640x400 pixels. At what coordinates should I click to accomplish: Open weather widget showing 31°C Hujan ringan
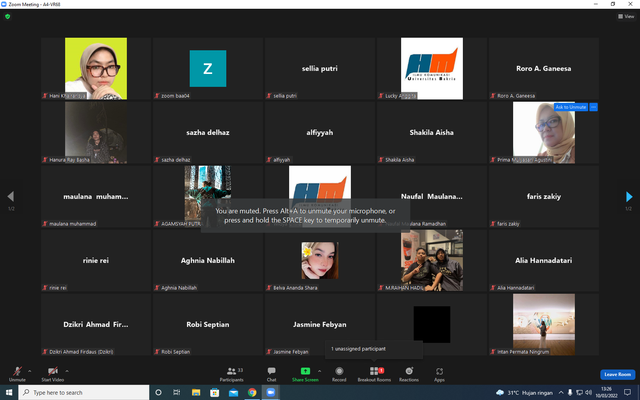[524, 393]
